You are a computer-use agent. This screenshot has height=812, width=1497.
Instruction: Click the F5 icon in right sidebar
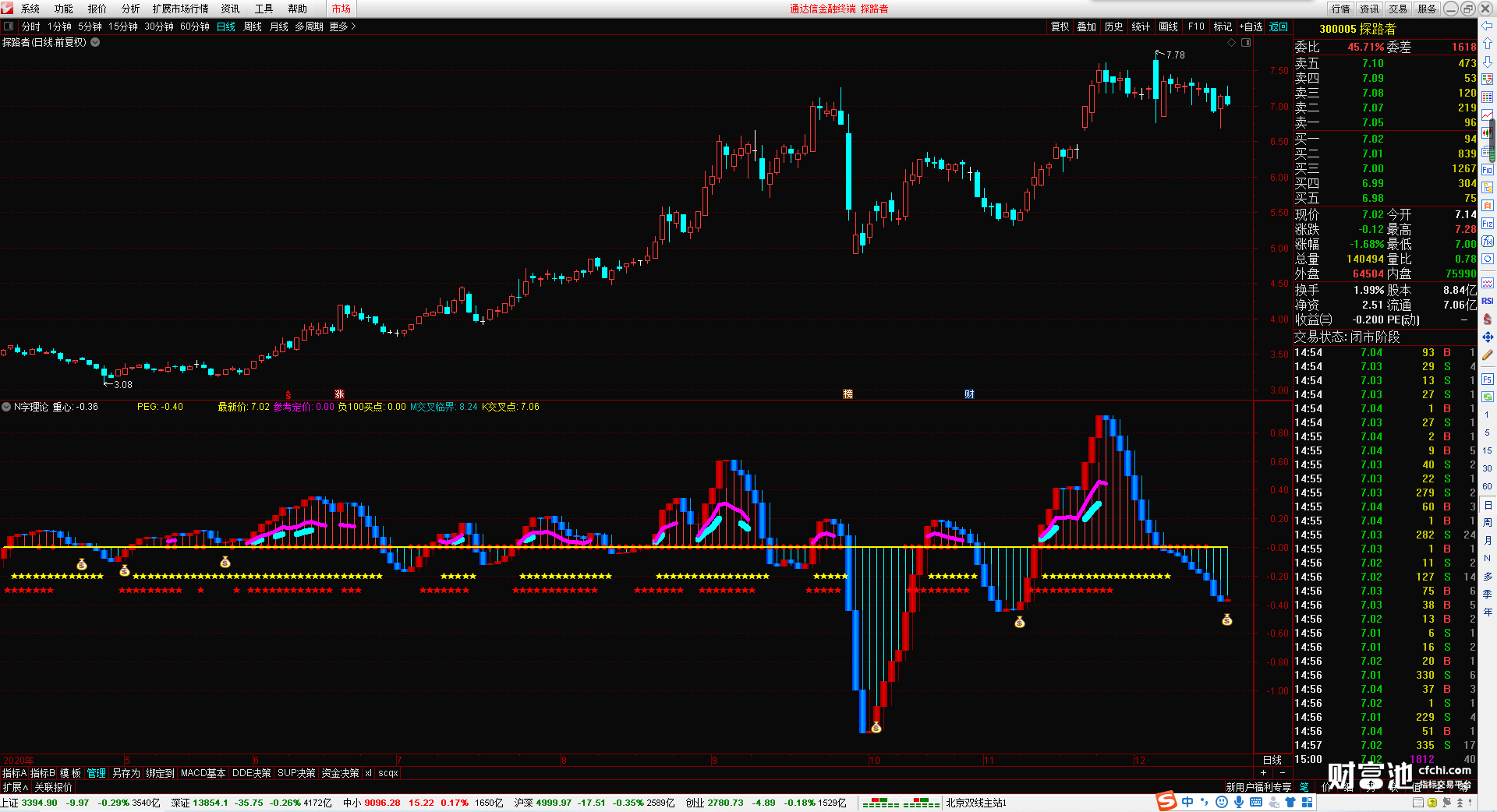[x=1488, y=380]
